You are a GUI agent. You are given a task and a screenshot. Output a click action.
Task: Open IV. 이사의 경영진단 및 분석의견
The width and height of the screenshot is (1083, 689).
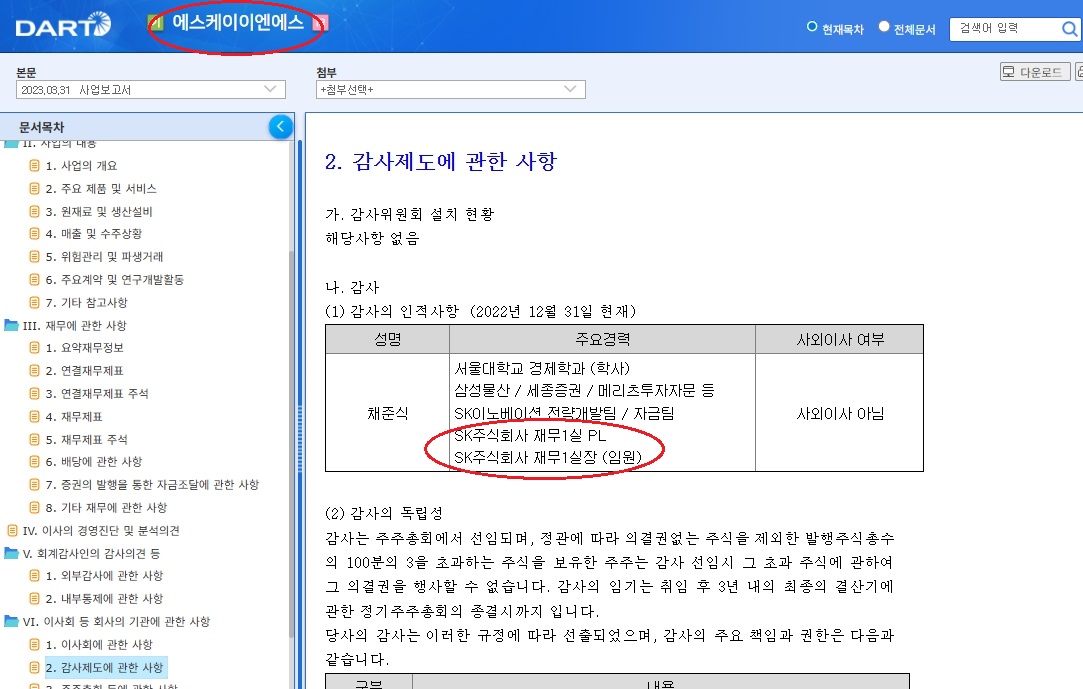click(x=100, y=531)
